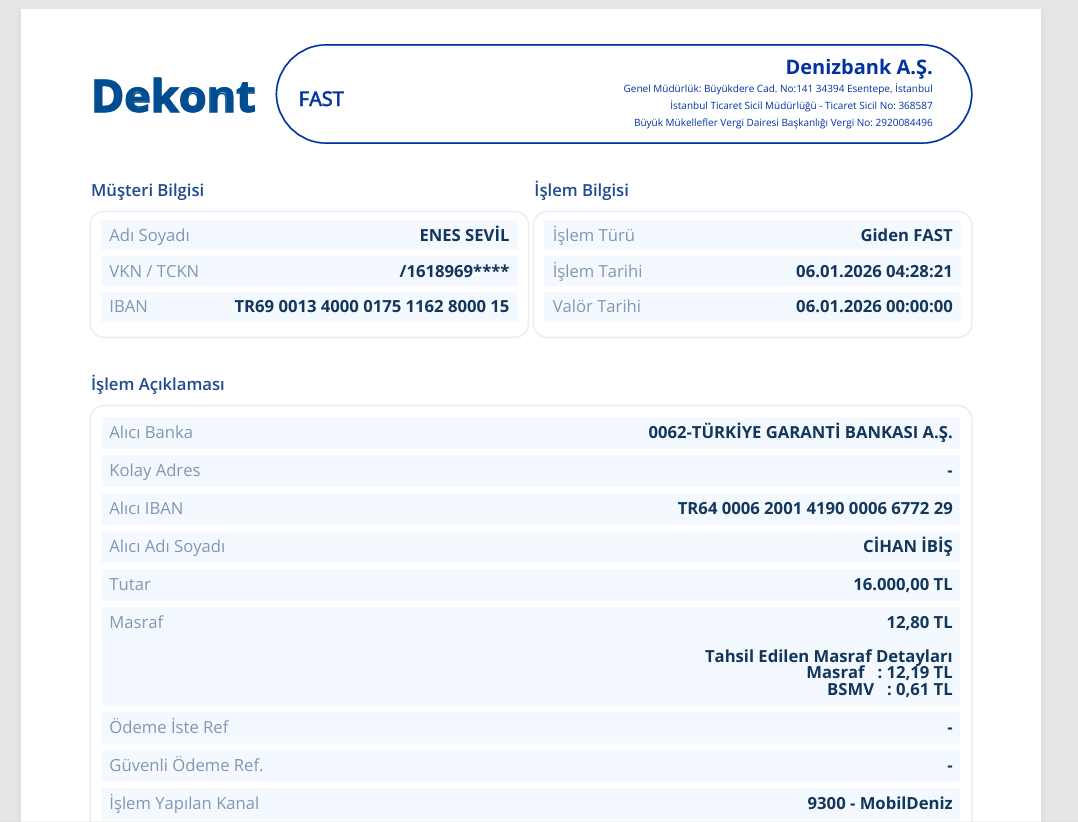Select the Alıcı Banka label

151,432
